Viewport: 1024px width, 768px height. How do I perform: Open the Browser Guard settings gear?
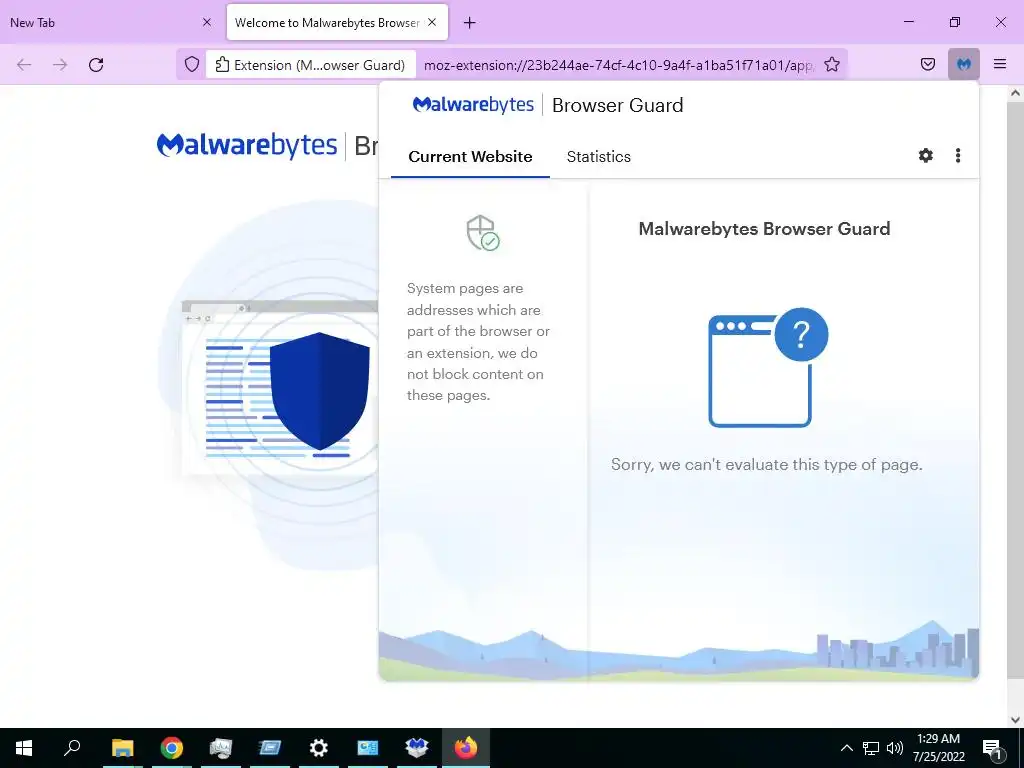tap(925, 155)
